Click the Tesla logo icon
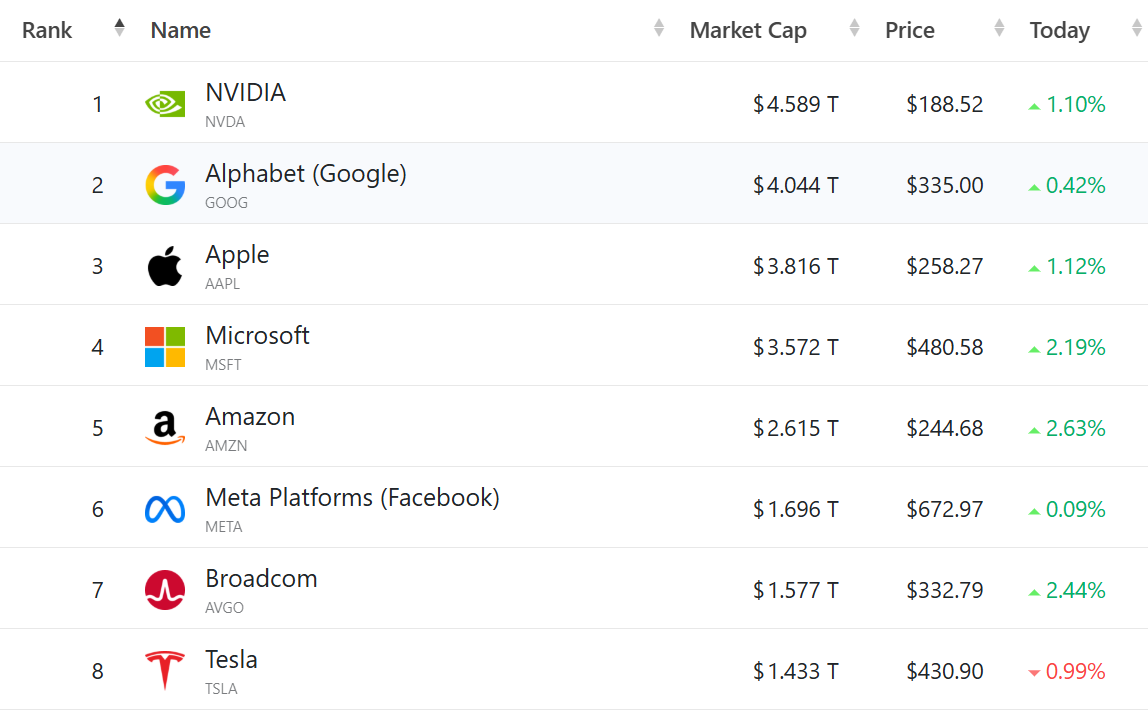Viewport: 1148px width, 712px height. (165, 670)
